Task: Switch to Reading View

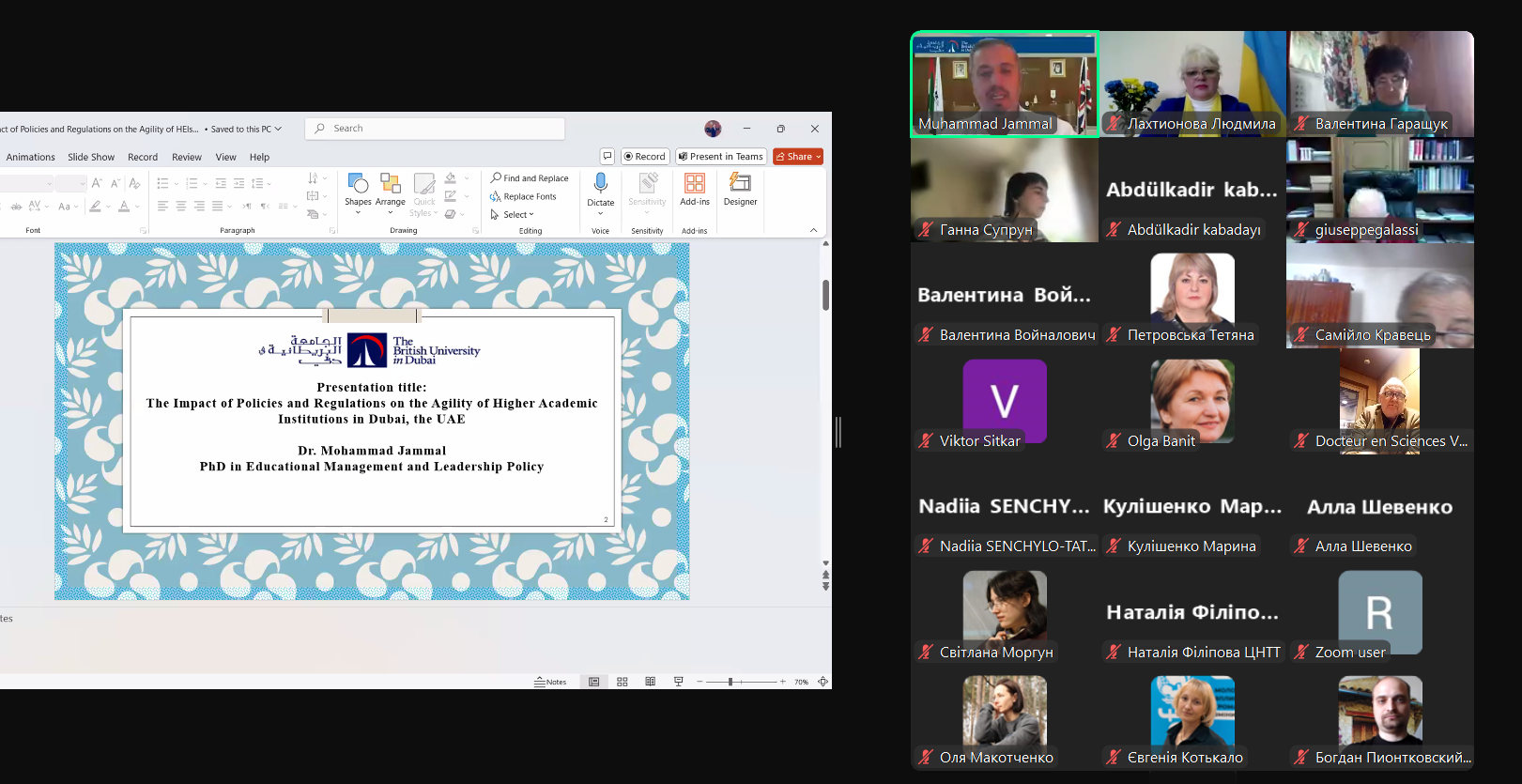Action: coord(650,682)
